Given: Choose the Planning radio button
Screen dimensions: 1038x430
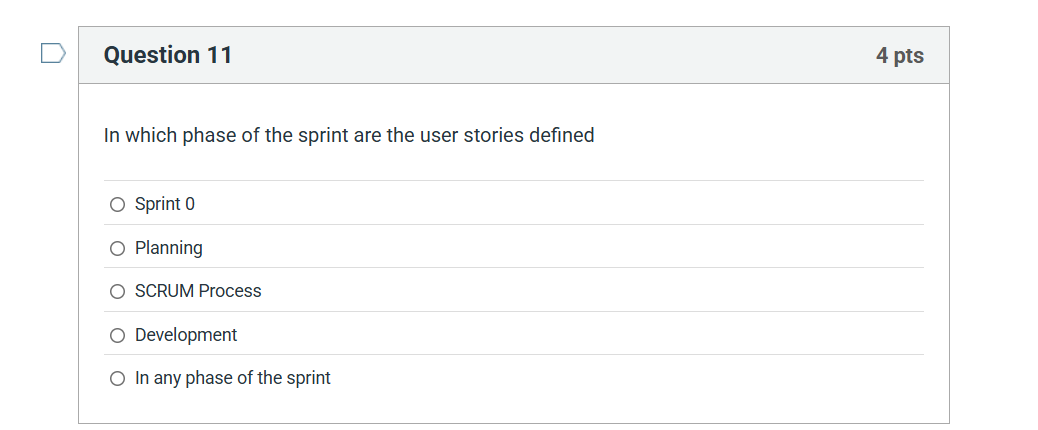Looking at the screenshot, I should coord(118,248).
